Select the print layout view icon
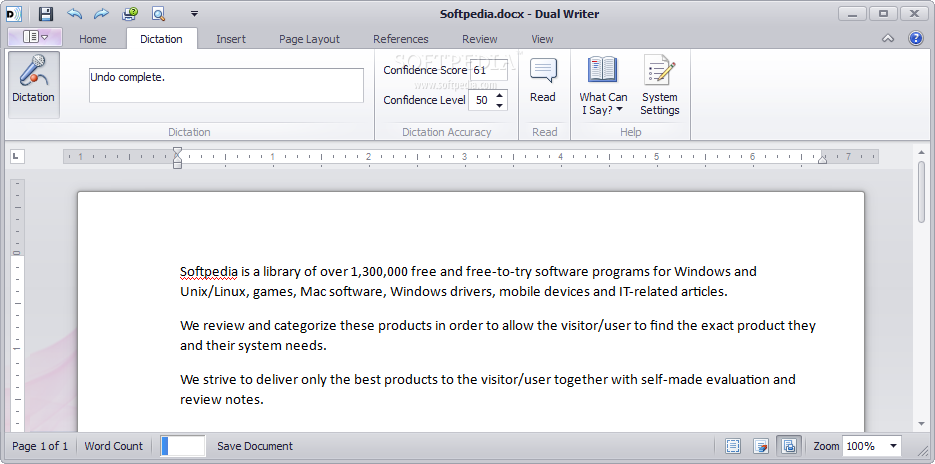 pos(789,446)
